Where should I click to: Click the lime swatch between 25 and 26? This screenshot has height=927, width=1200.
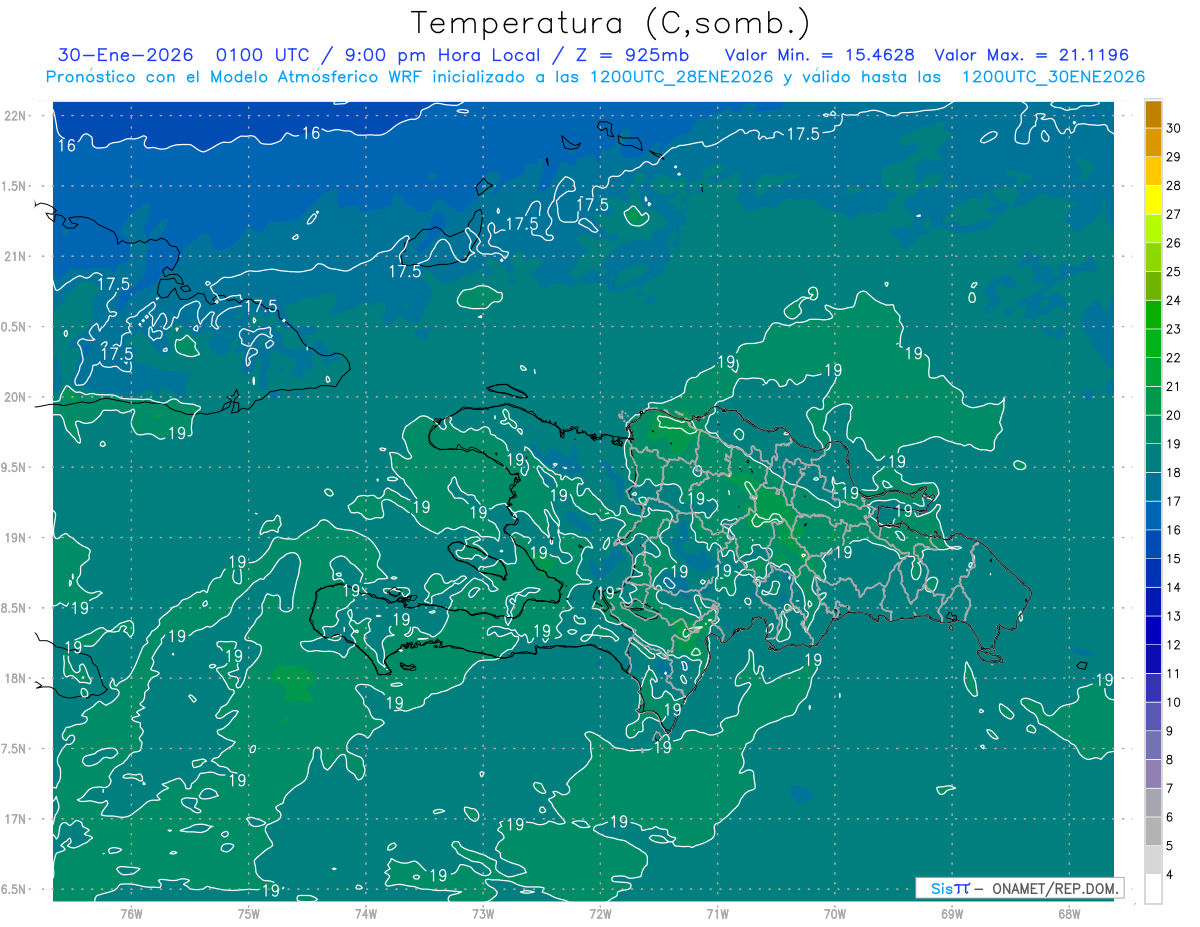click(1153, 258)
